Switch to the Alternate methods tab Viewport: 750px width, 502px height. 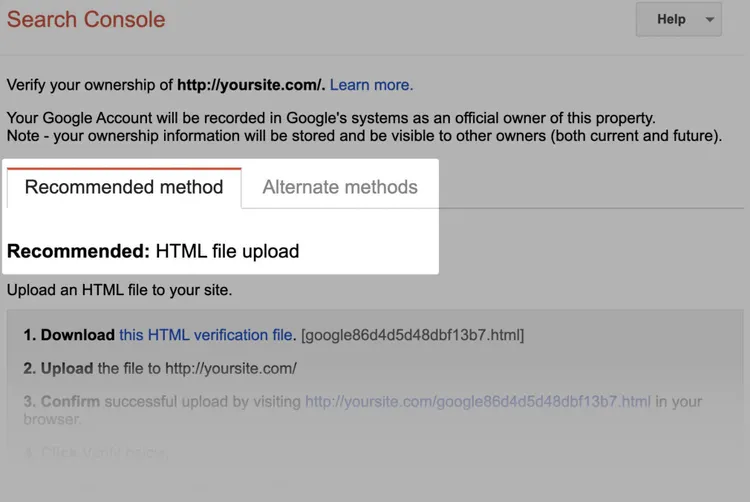tap(340, 187)
